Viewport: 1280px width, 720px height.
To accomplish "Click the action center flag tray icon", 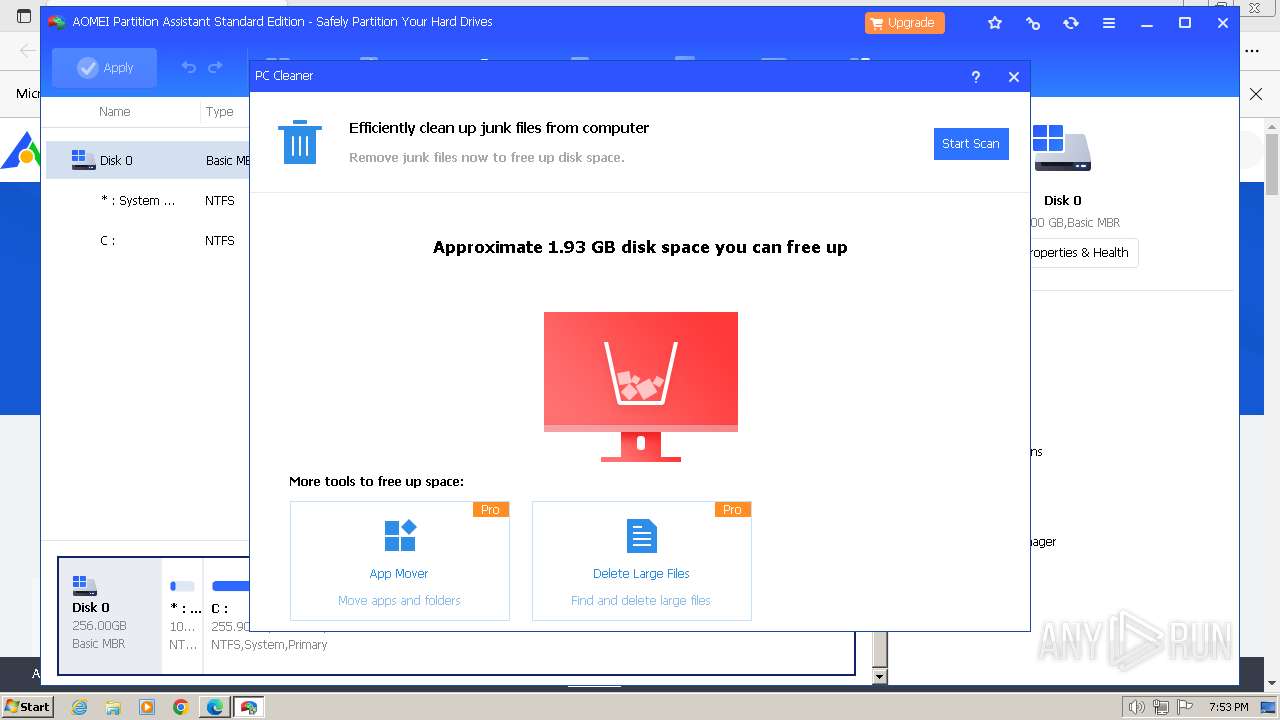I will point(1185,707).
